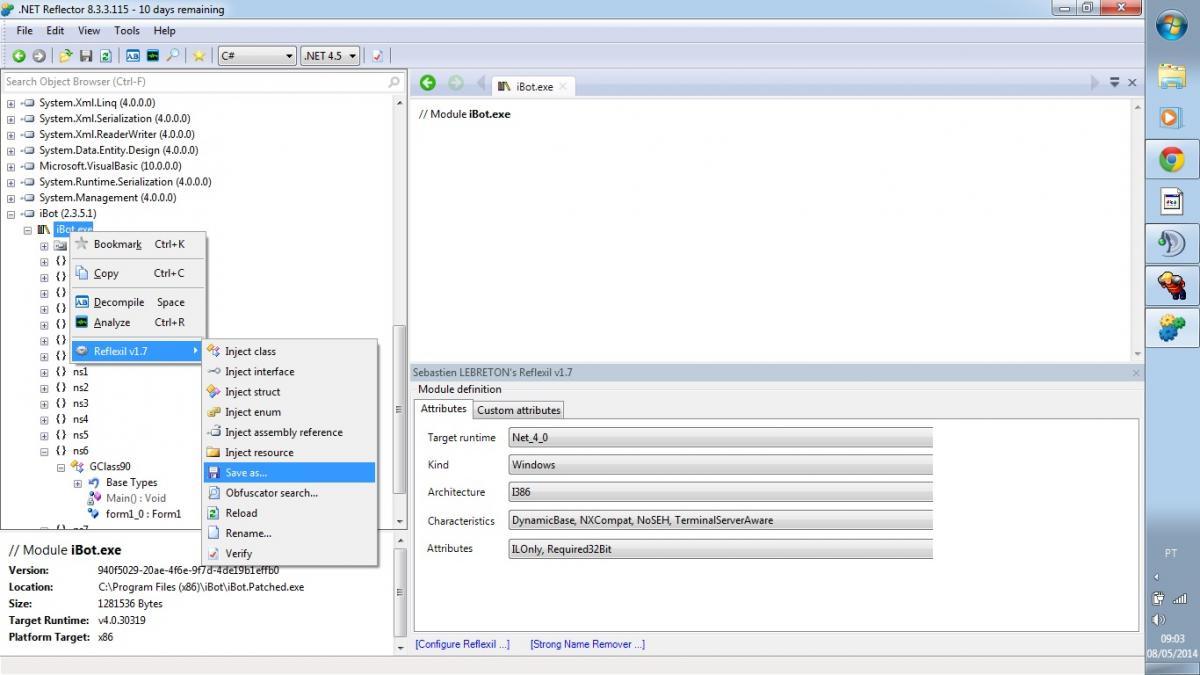Open Windows Start orb
This screenshot has width=1200, height=675.
(x=1172, y=26)
